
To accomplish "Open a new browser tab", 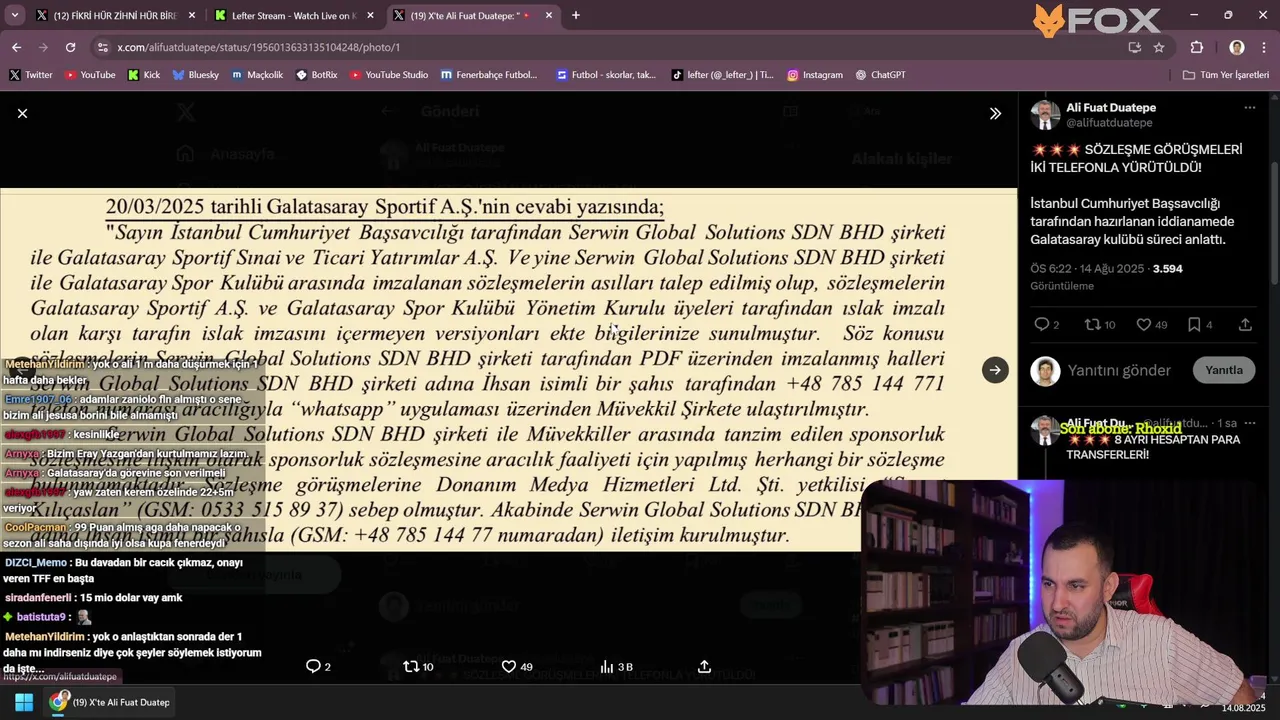I will [575, 15].
